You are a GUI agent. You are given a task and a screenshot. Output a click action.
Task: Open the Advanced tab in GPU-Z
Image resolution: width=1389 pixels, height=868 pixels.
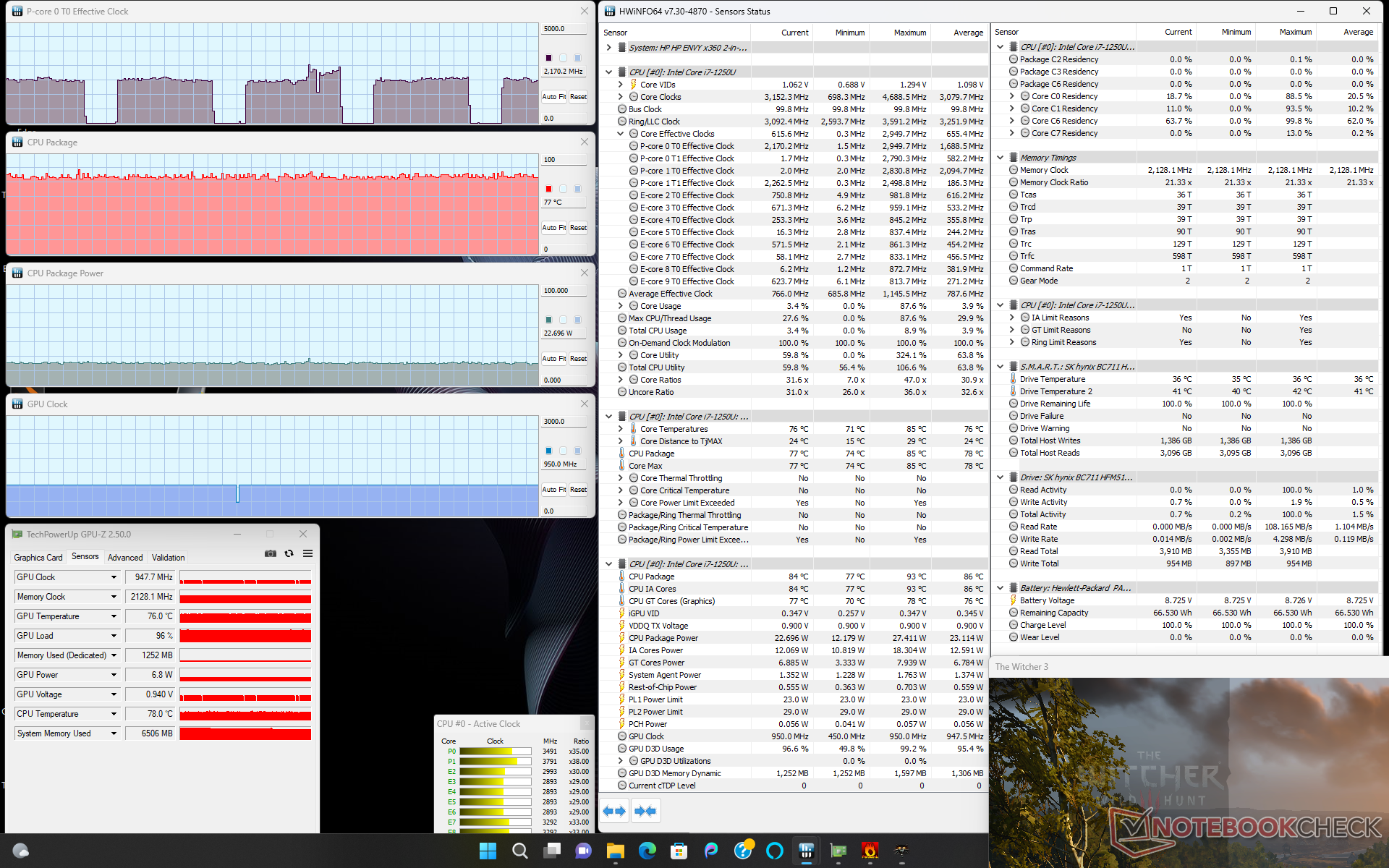(x=125, y=558)
